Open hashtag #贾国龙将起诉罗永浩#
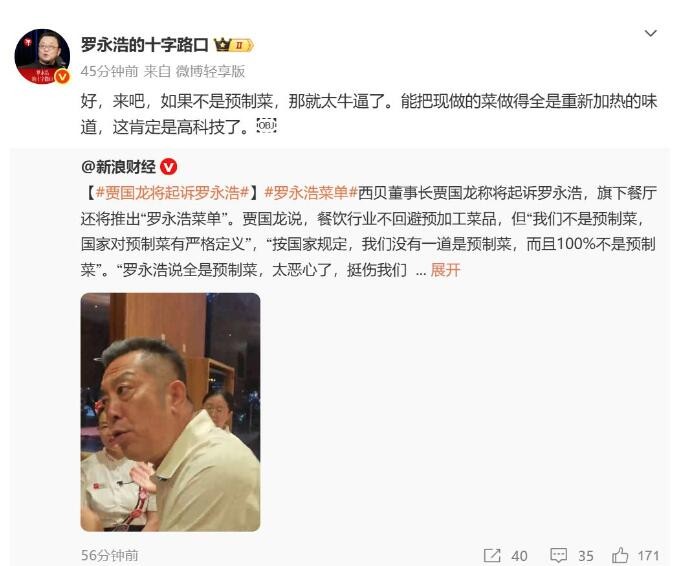Screen dimensions: 674x566 pos(172,193)
